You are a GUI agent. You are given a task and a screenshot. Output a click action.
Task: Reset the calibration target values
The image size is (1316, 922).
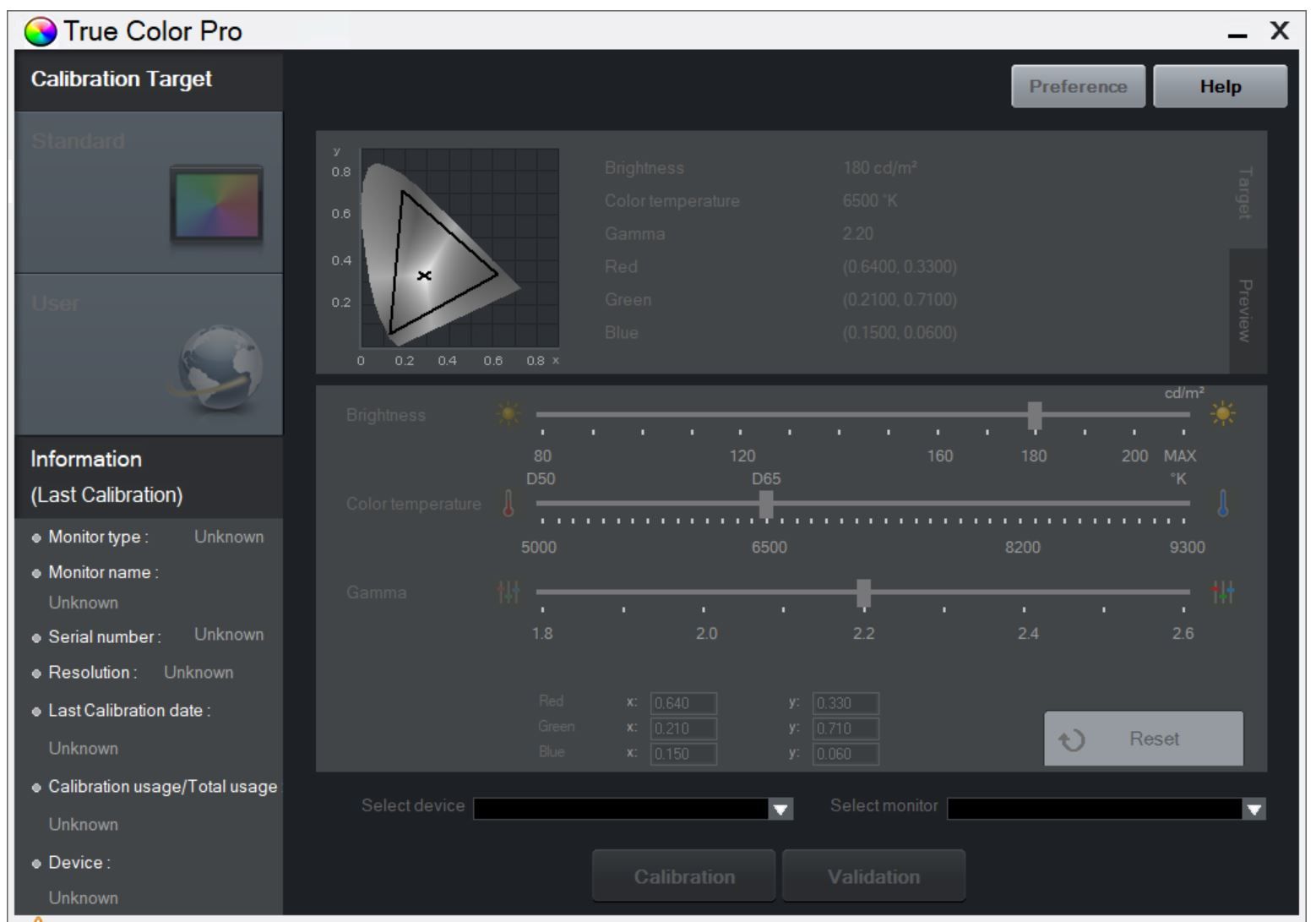pos(1144,739)
